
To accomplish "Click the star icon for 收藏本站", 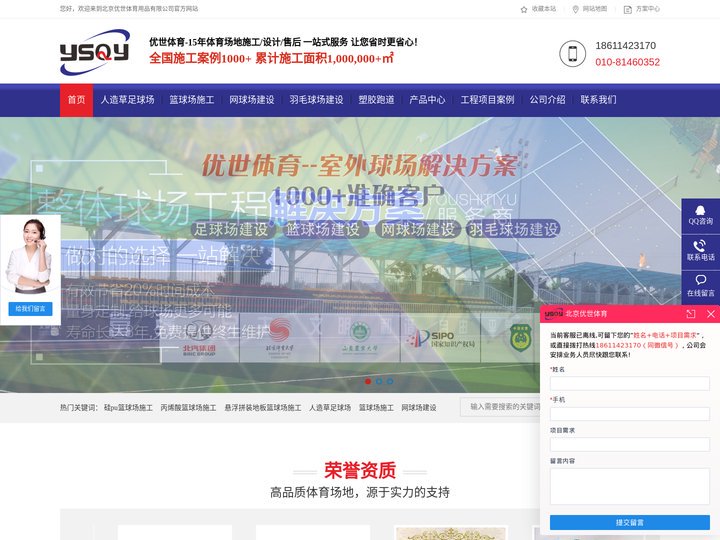I will 524,9.
